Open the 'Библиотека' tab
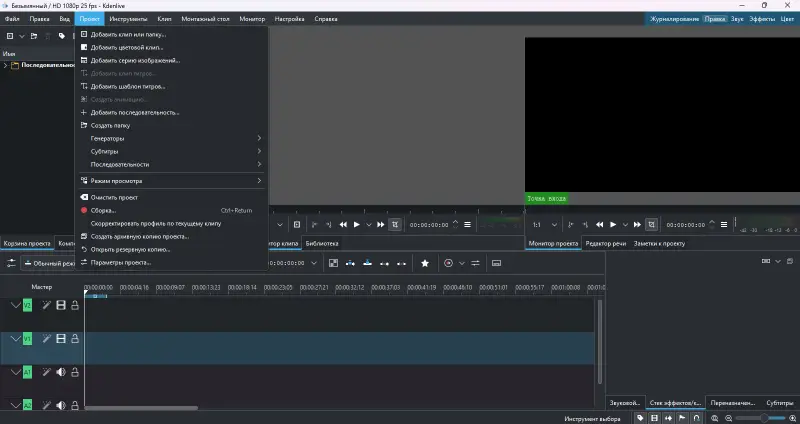 coord(322,243)
